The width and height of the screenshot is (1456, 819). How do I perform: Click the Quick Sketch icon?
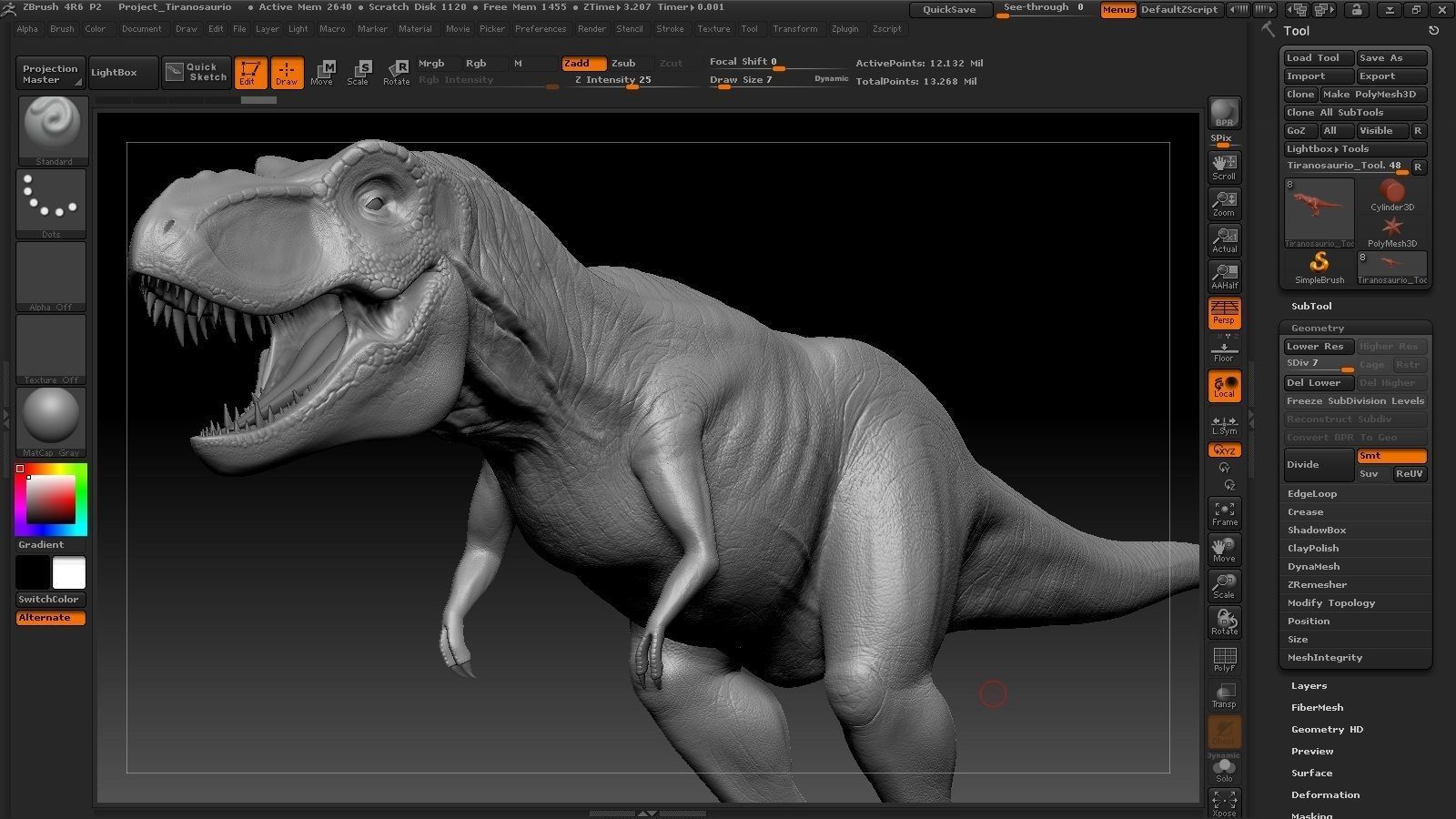[x=197, y=73]
